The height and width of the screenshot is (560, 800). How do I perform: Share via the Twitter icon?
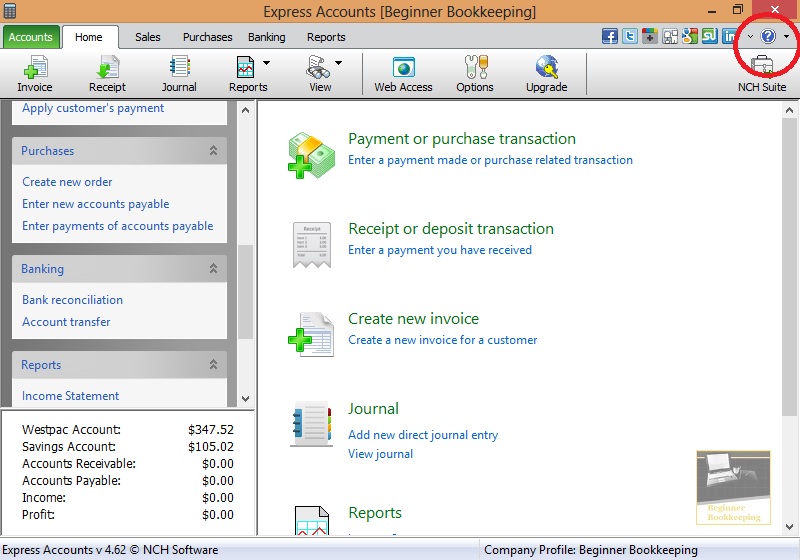click(x=630, y=37)
